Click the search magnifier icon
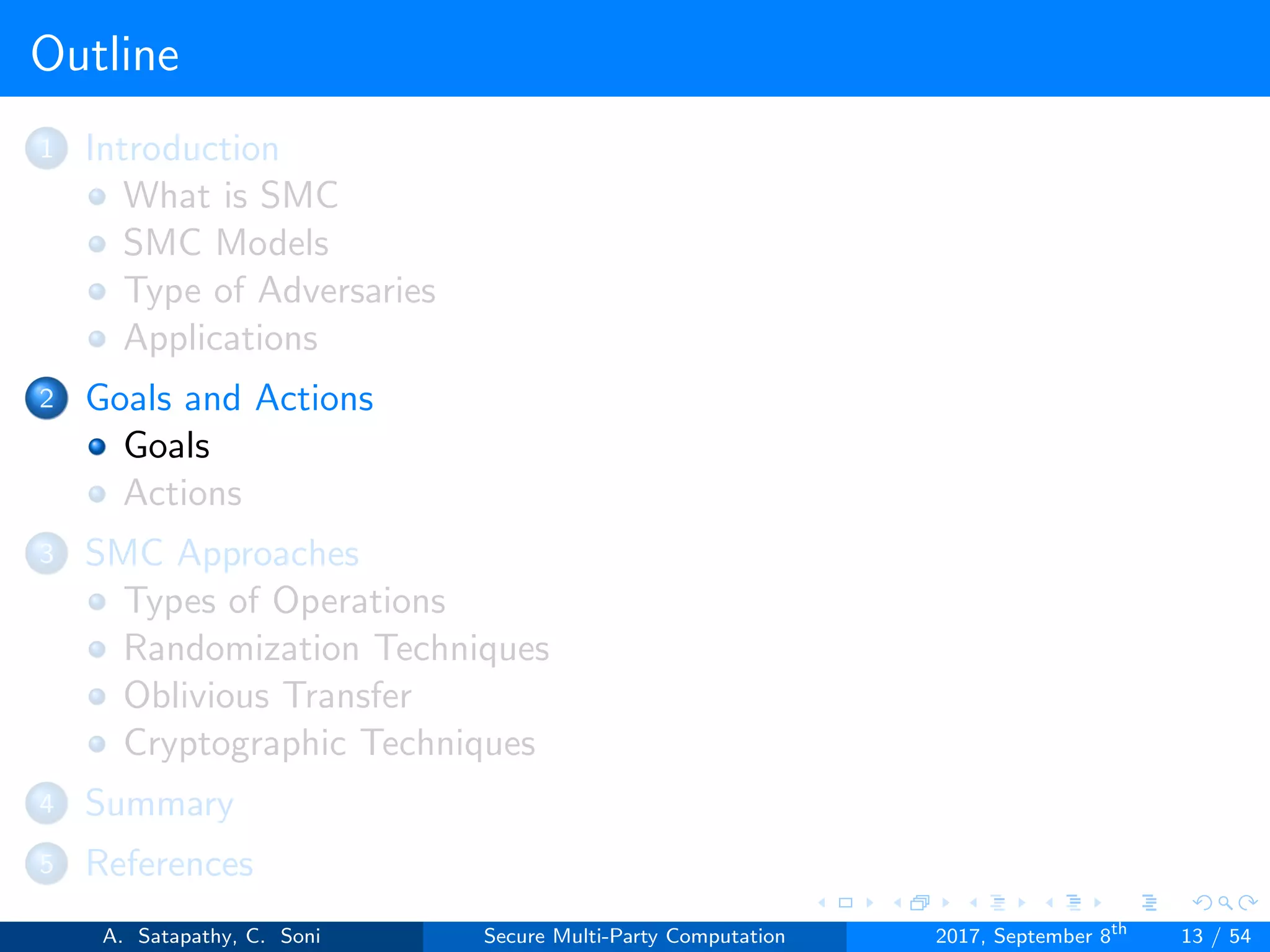 (x=1225, y=903)
